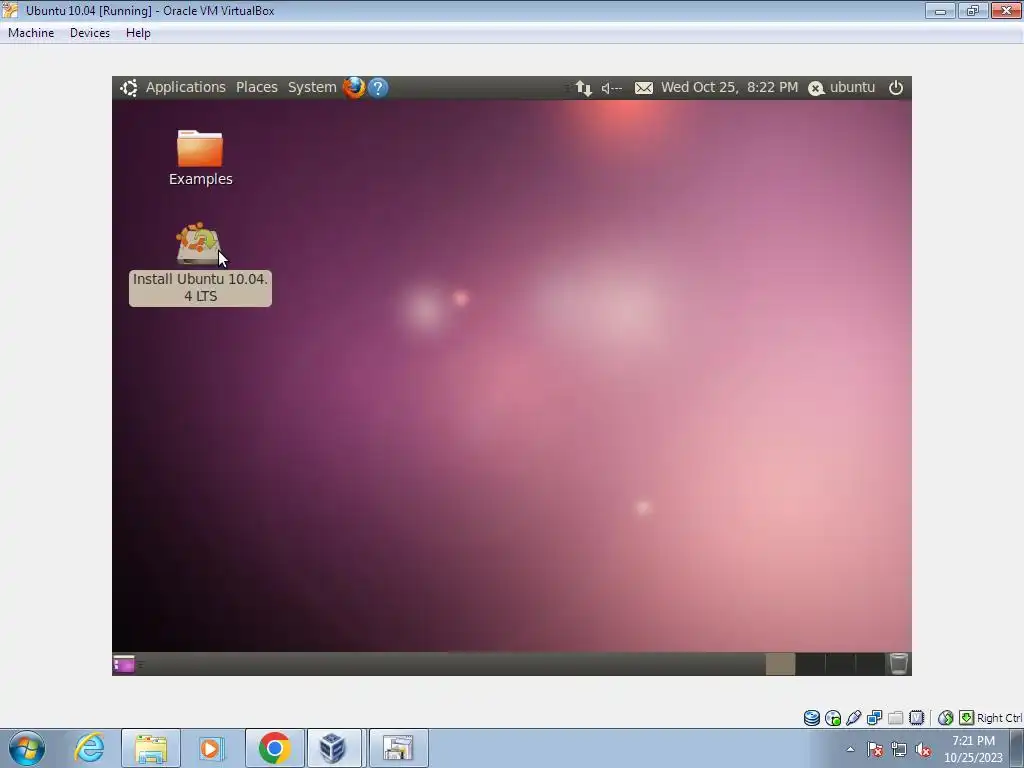This screenshot has width=1024, height=768.
Task: Open the Trash icon in bottom panel
Action: [x=899, y=664]
